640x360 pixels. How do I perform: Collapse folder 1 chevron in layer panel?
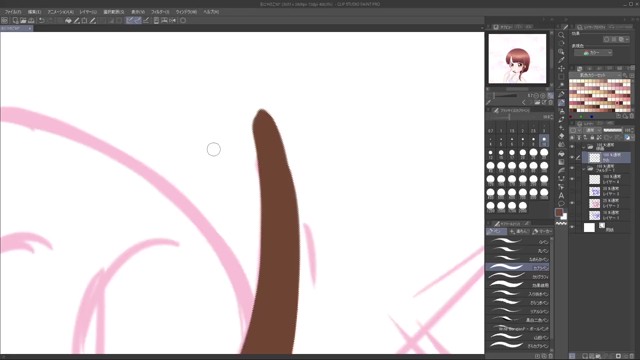584,168
